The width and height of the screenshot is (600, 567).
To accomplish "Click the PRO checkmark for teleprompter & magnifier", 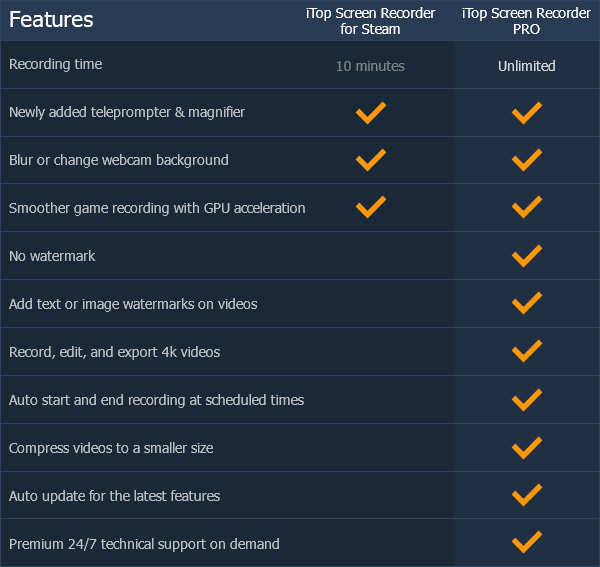I will (527, 113).
